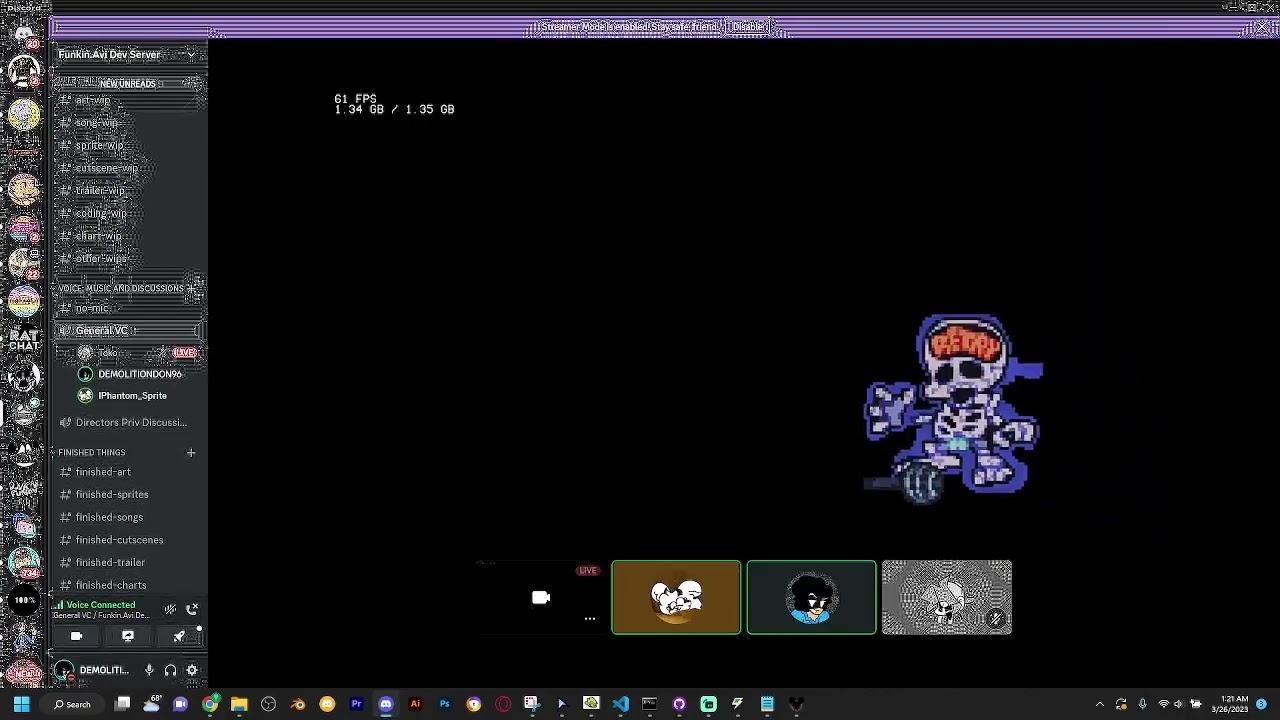The image size is (1280, 720).
Task: Add channel to Voice Music Discussions category
Action: pos(193,288)
